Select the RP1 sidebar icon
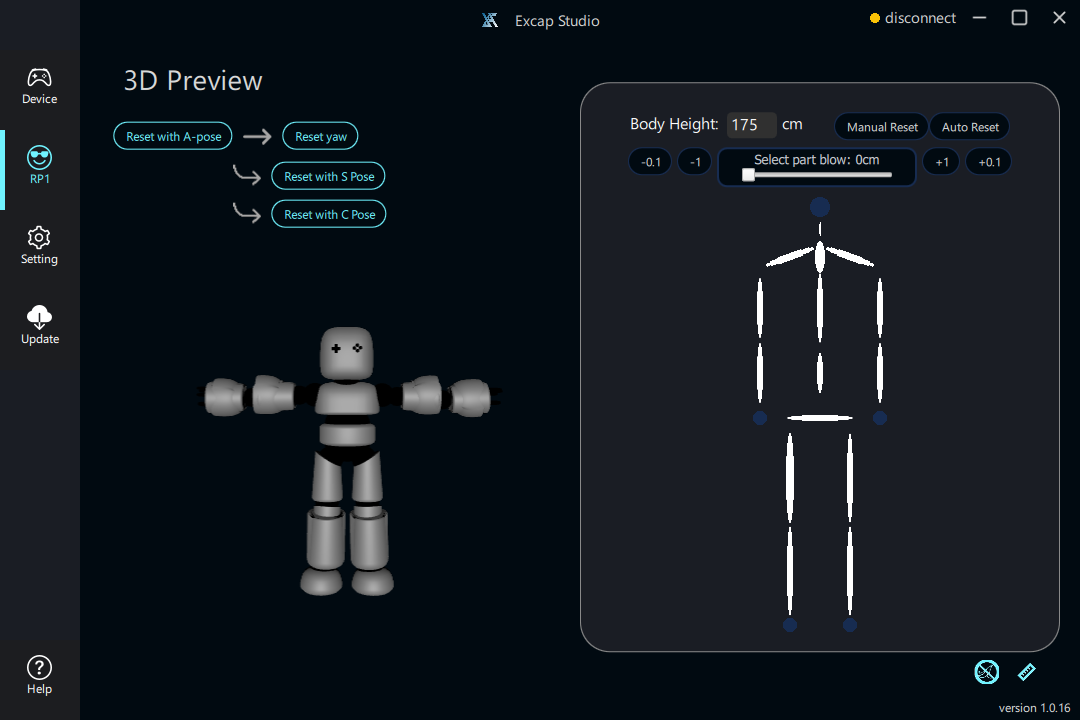 pyautogui.click(x=39, y=165)
